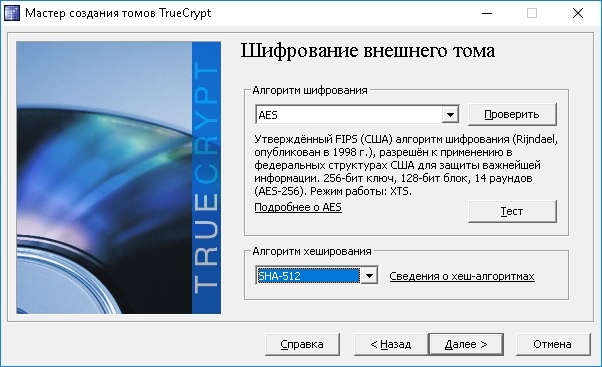The image size is (602, 367).
Task: Click the Проверить button
Action: click(x=512, y=114)
